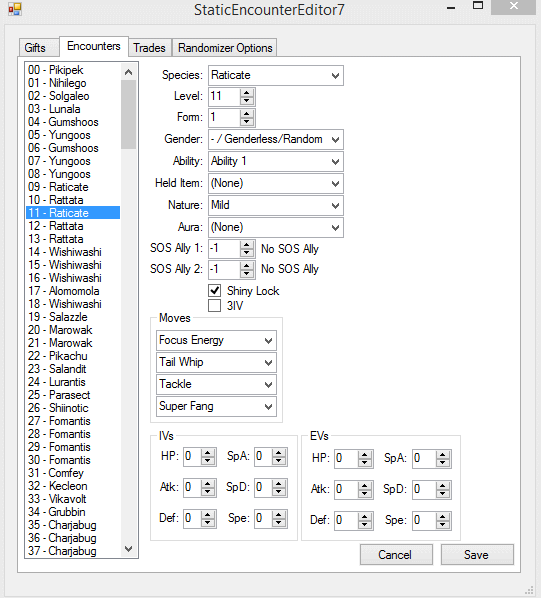Open the Tackle move dropdown
This screenshot has width=541, height=598.
[x=216, y=384]
